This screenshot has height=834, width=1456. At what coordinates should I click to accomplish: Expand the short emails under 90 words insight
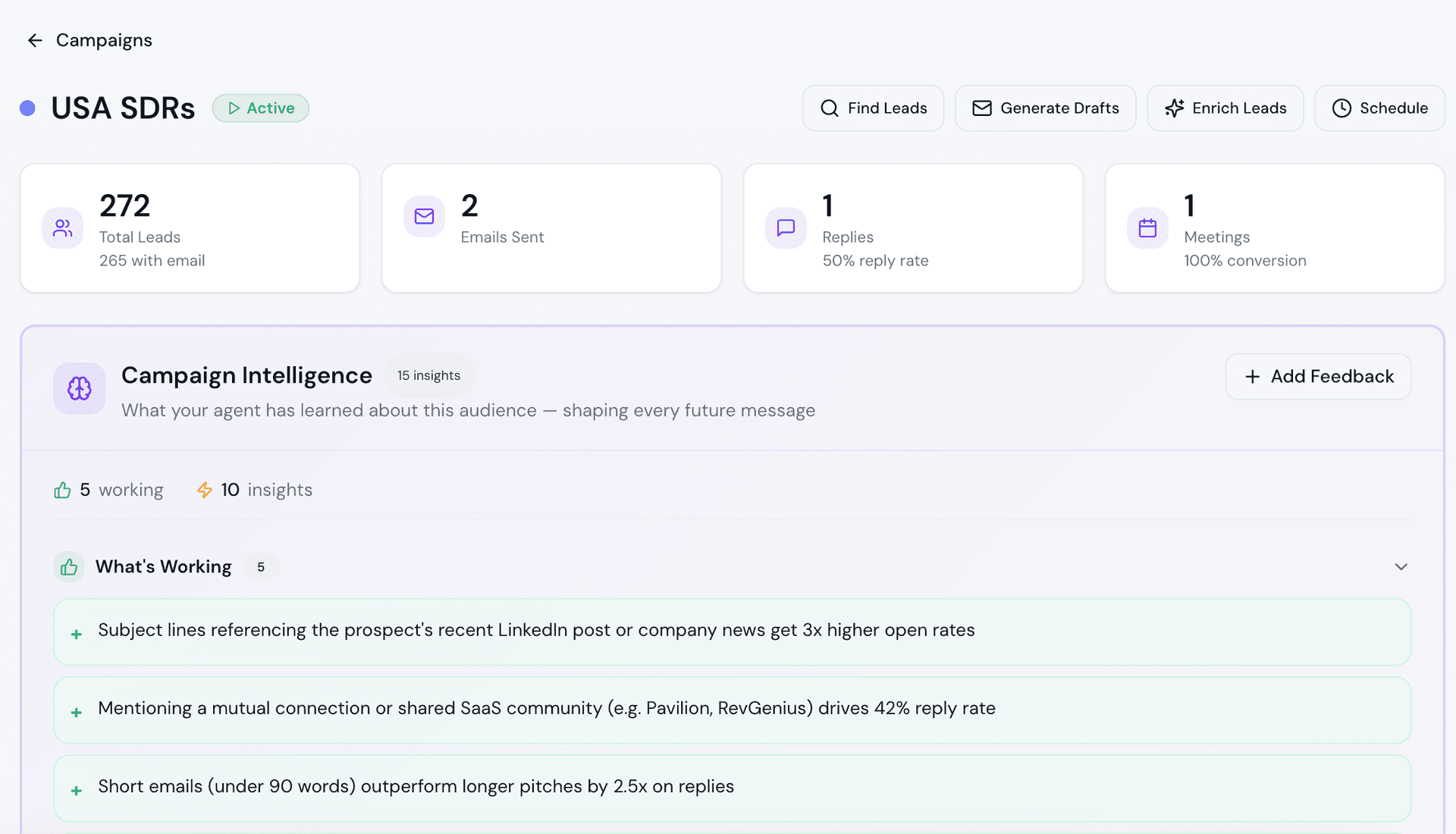pyautogui.click(x=732, y=789)
